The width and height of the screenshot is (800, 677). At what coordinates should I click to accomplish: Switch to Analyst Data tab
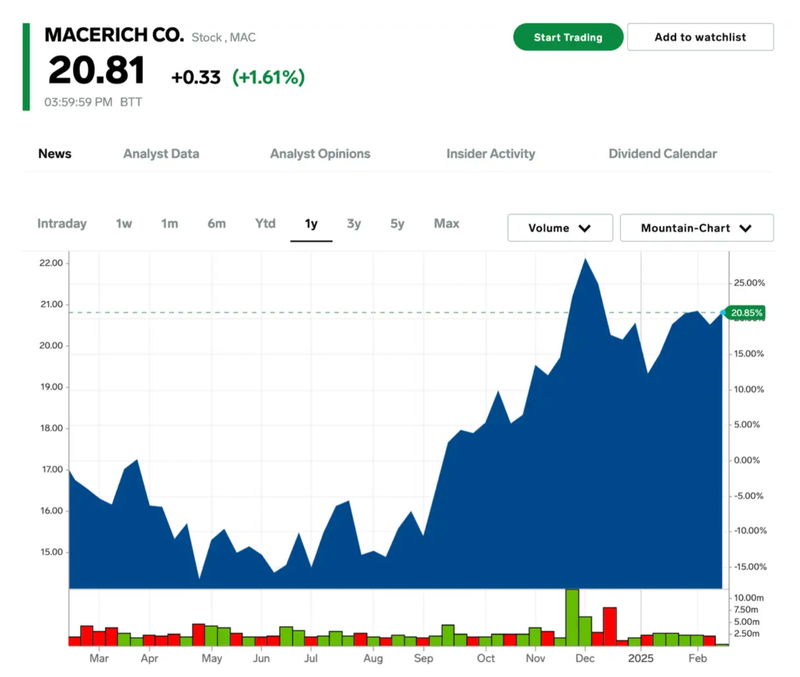point(161,154)
